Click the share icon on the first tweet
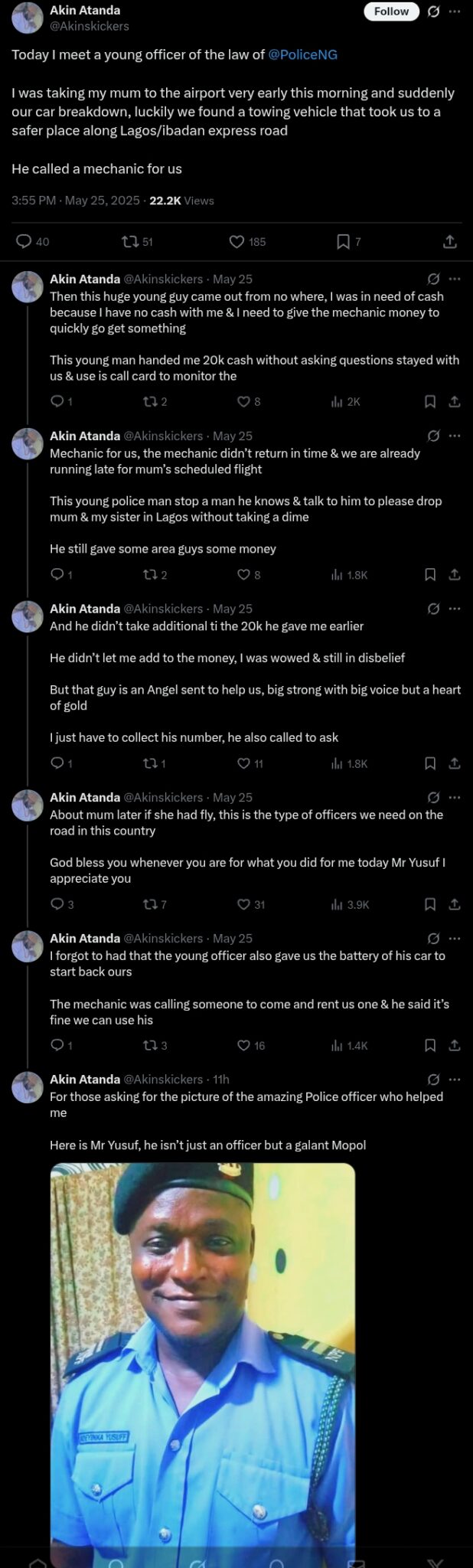Viewport: 473px width, 1568px height. click(x=452, y=242)
